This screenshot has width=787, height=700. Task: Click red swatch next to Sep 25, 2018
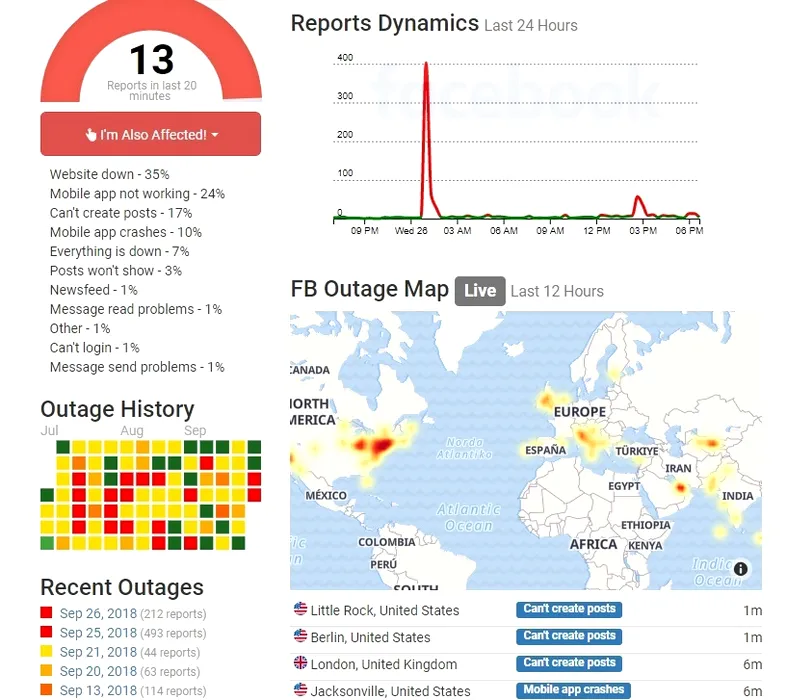(46, 631)
